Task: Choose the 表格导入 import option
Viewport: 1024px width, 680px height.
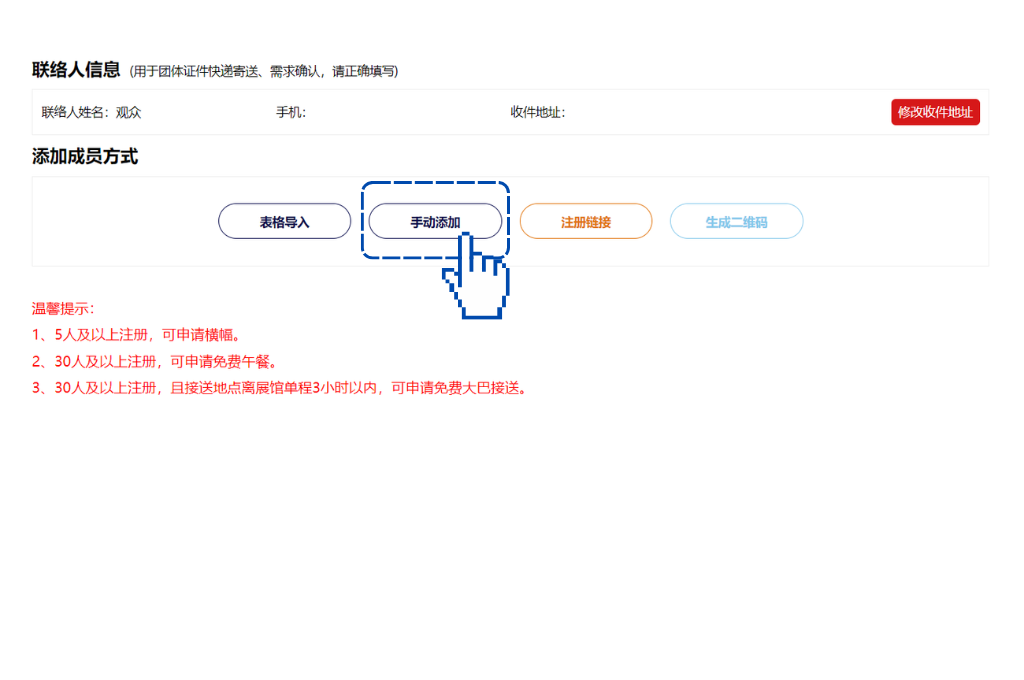Action: (x=284, y=222)
